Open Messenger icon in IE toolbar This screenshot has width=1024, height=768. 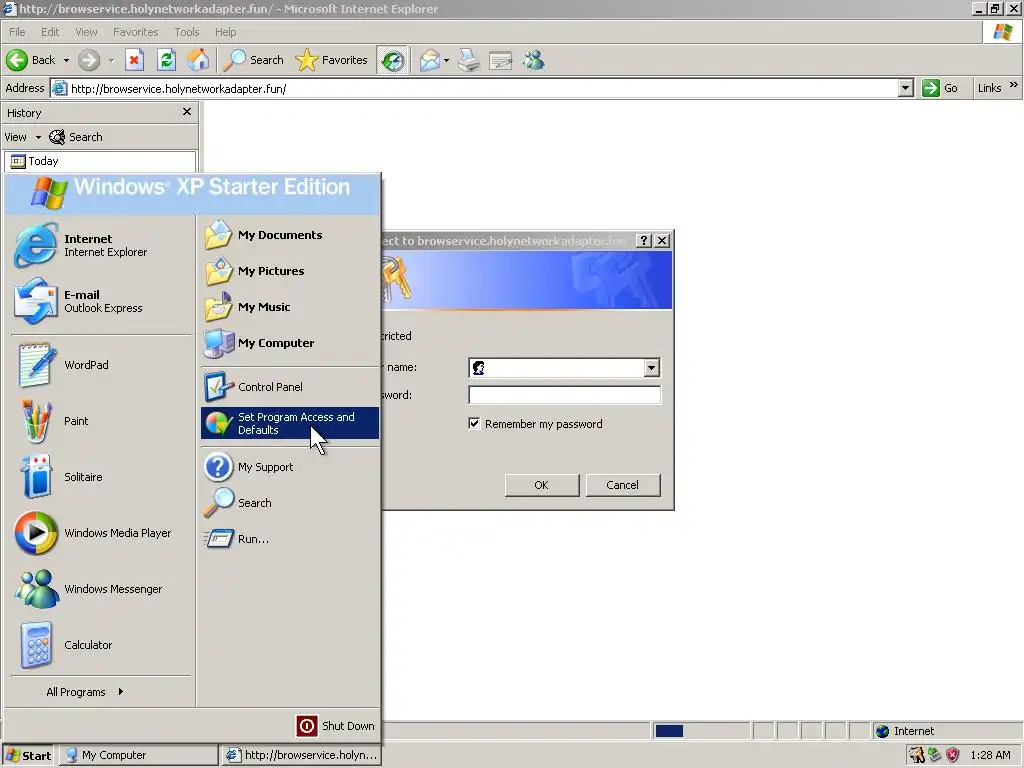pos(534,60)
